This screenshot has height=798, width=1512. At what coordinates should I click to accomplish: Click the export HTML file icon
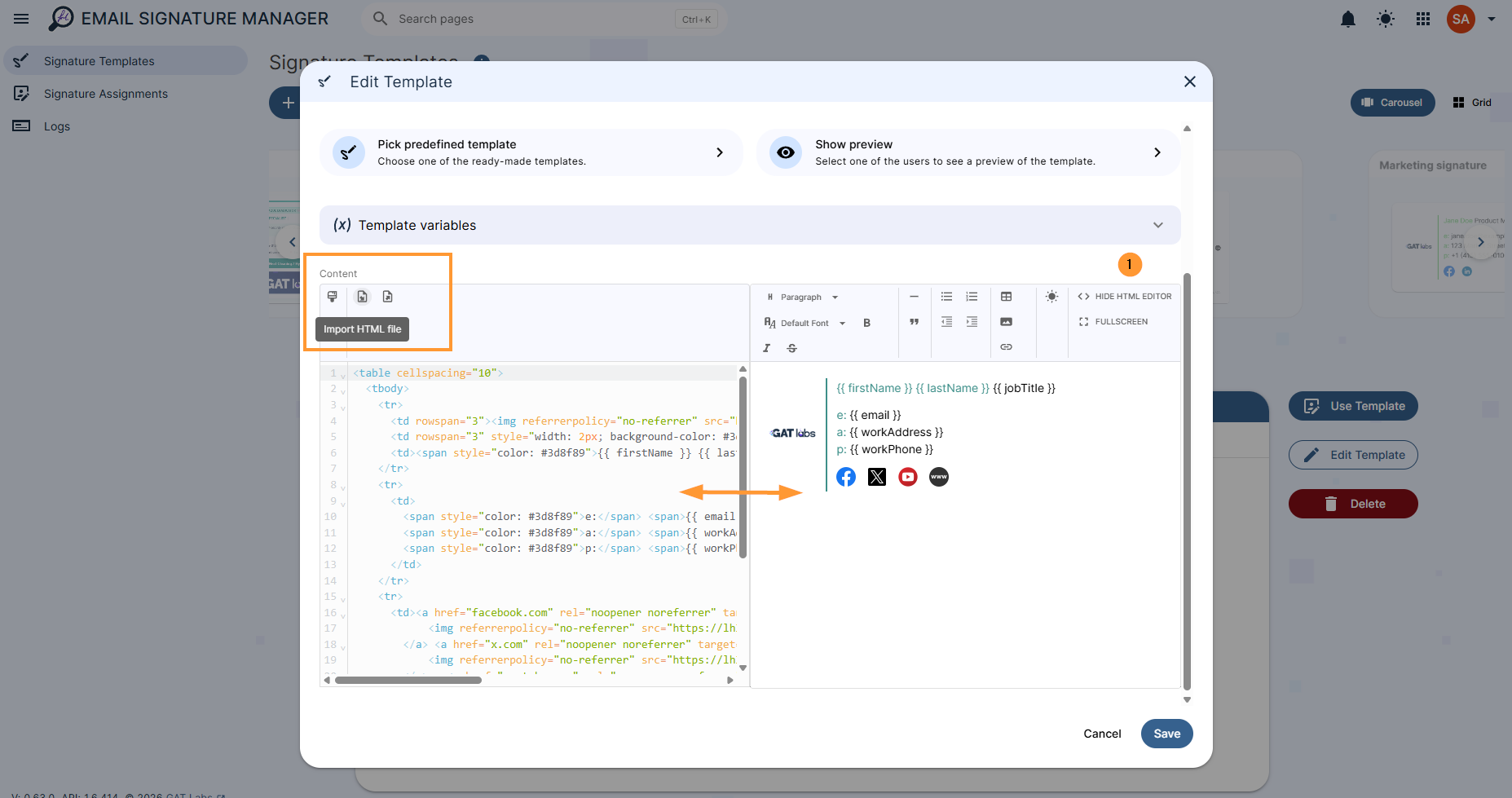coord(388,297)
